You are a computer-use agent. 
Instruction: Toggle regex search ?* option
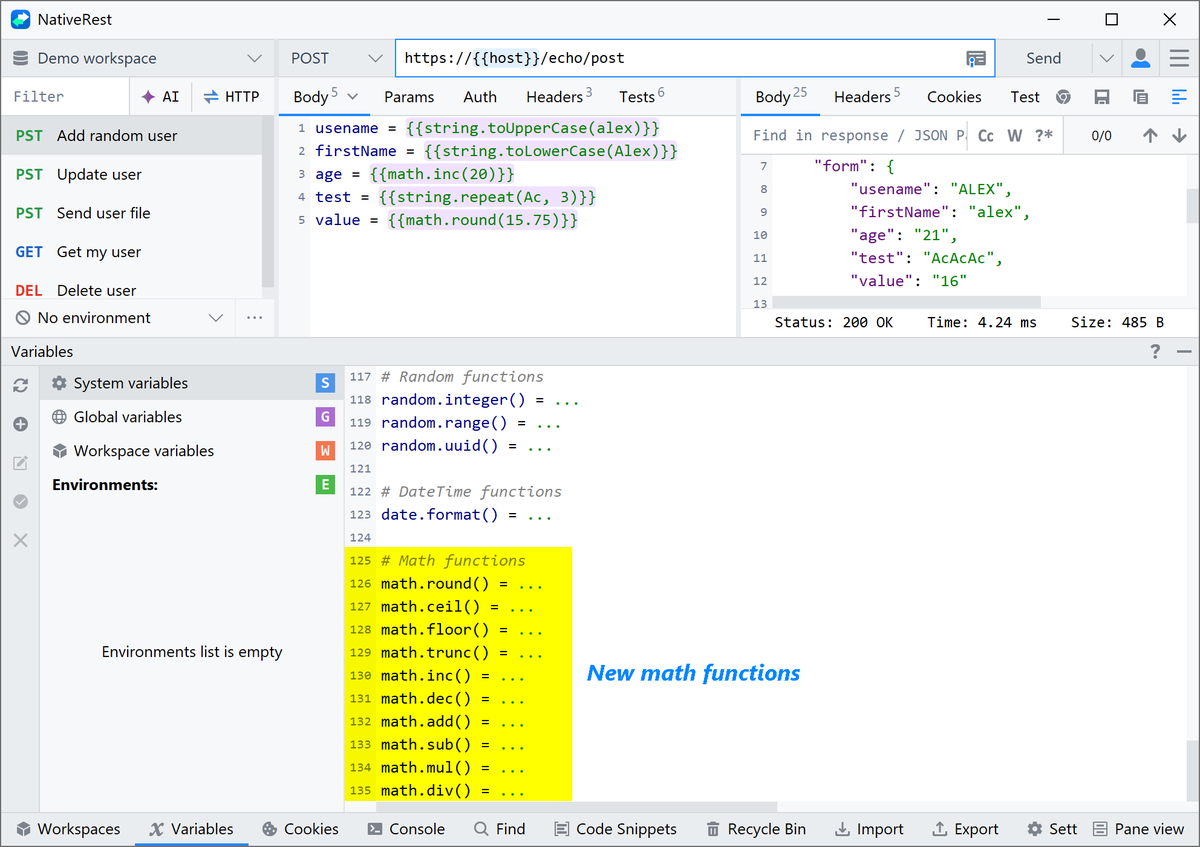1043,136
